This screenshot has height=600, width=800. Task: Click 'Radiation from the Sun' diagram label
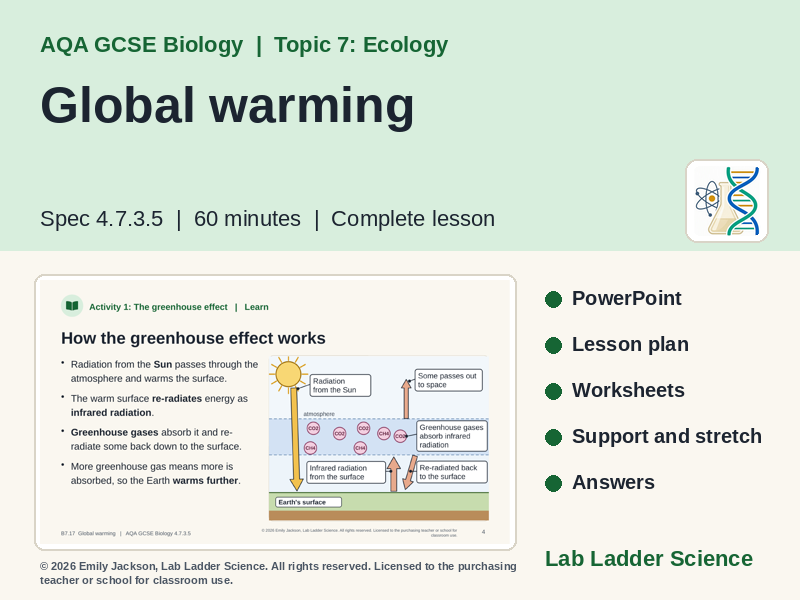coord(340,385)
